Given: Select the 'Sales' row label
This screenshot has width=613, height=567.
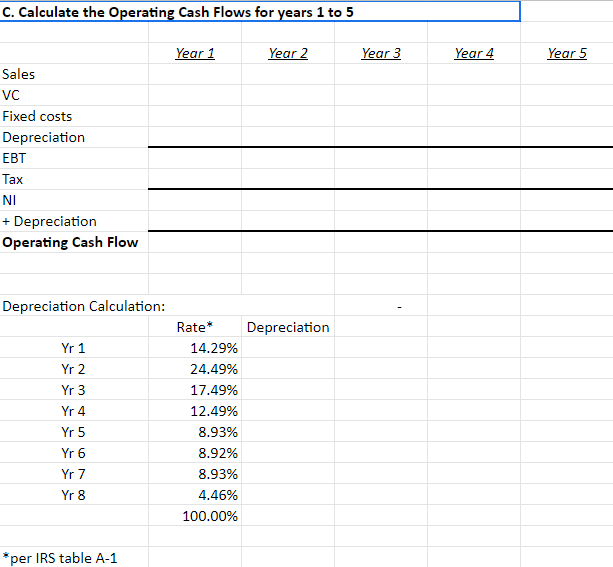Looking at the screenshot, I should tap(18, 74).
